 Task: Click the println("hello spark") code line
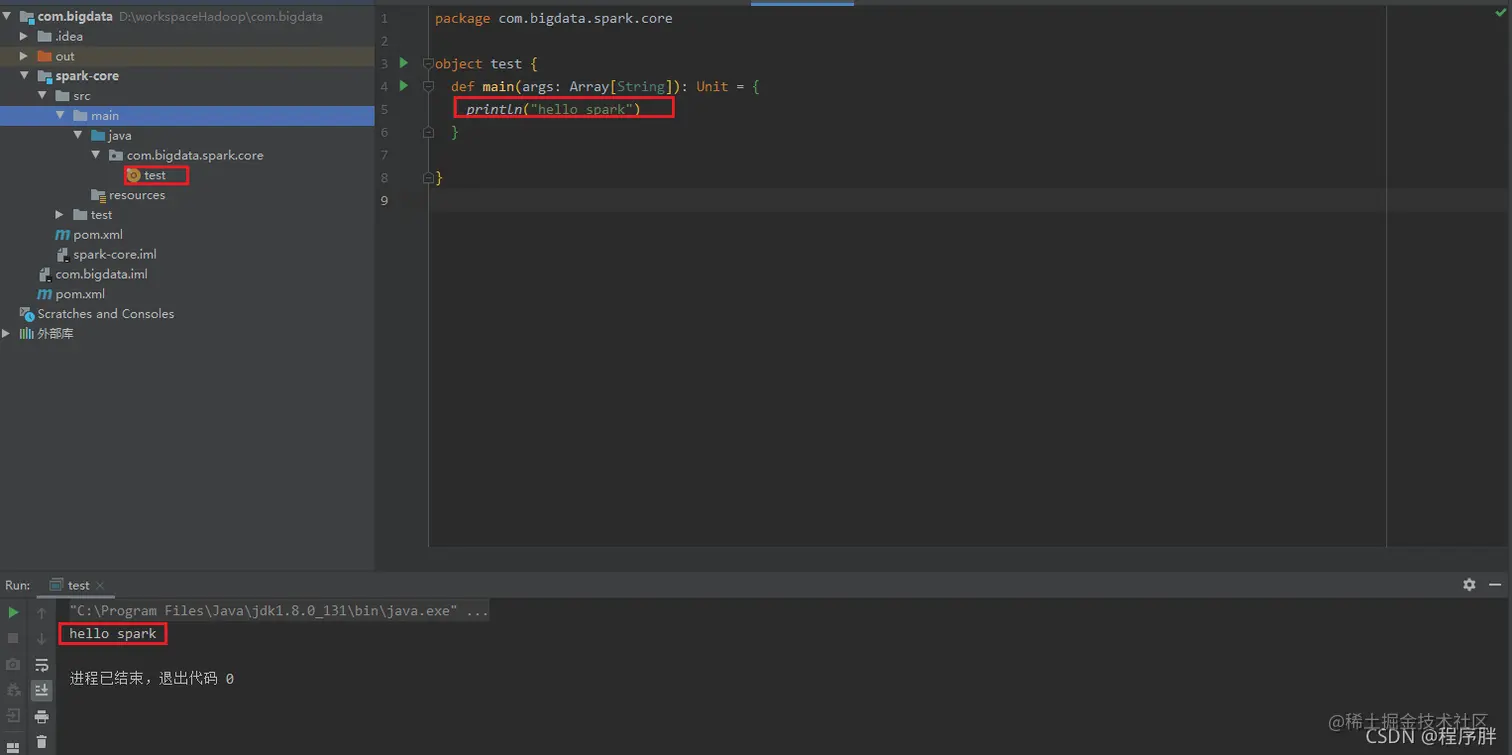click(x=553, y=109)
